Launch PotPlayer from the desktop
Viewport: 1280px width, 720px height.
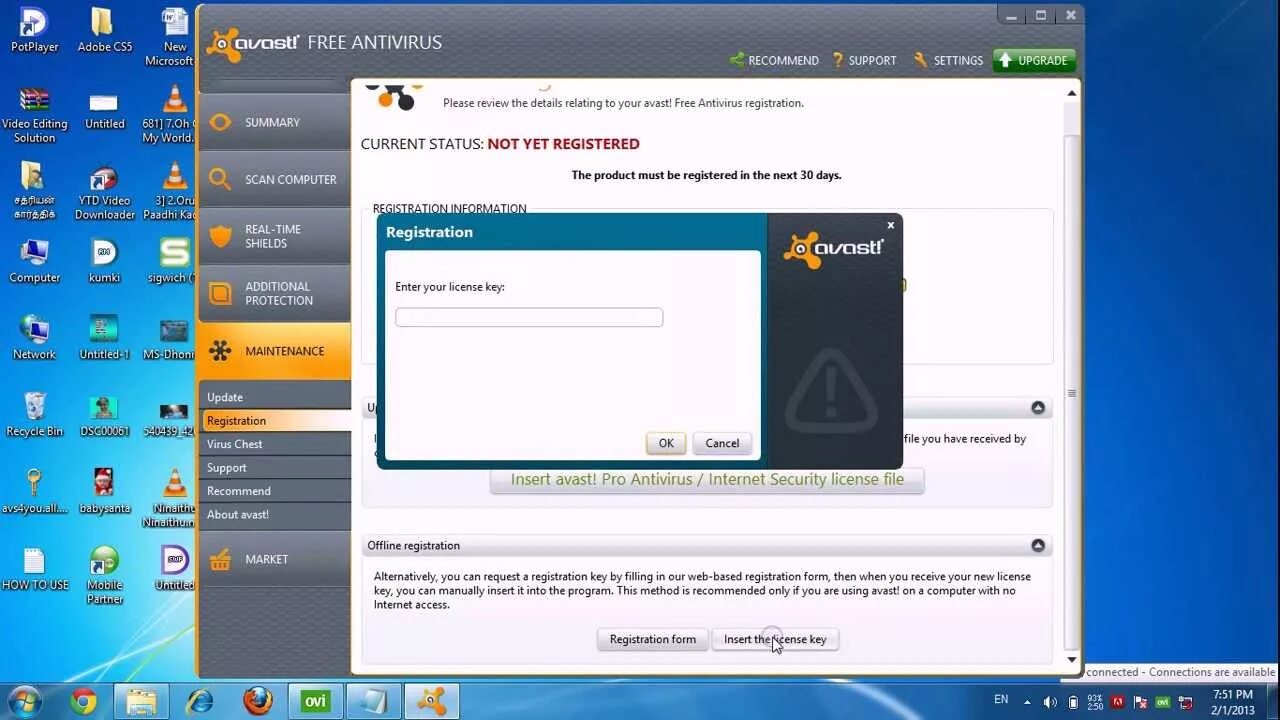tap(35, 29)
